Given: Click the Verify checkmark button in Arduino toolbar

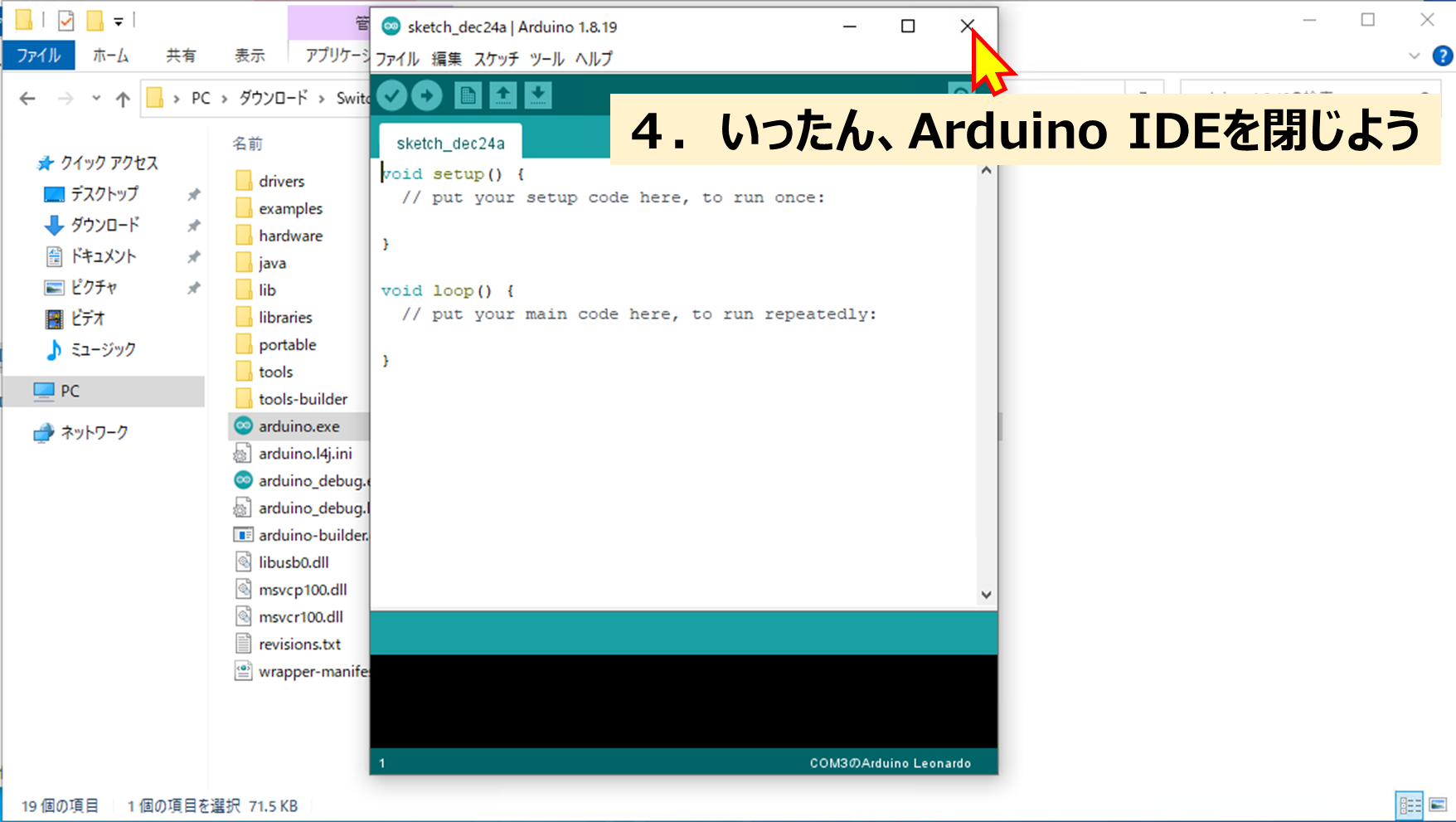Looking at the screenshot, I should (392, 95).
